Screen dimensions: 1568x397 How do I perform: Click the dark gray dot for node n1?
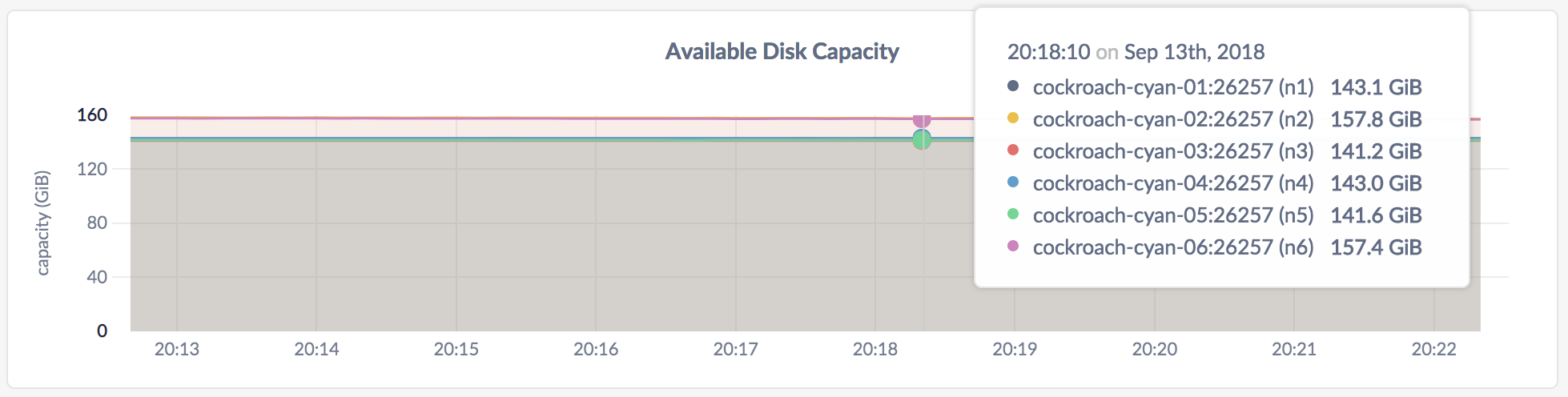coord(1013,86)
